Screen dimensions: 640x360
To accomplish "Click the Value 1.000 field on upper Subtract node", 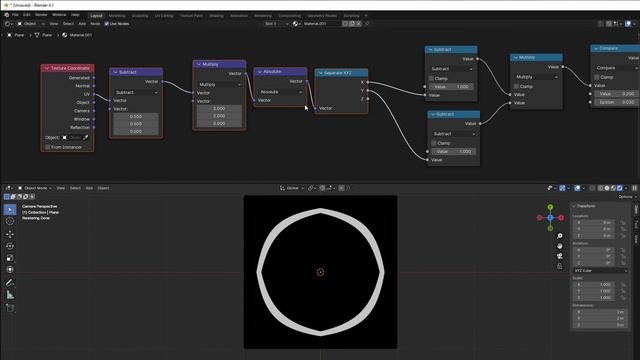I will [x=451, y=87].
